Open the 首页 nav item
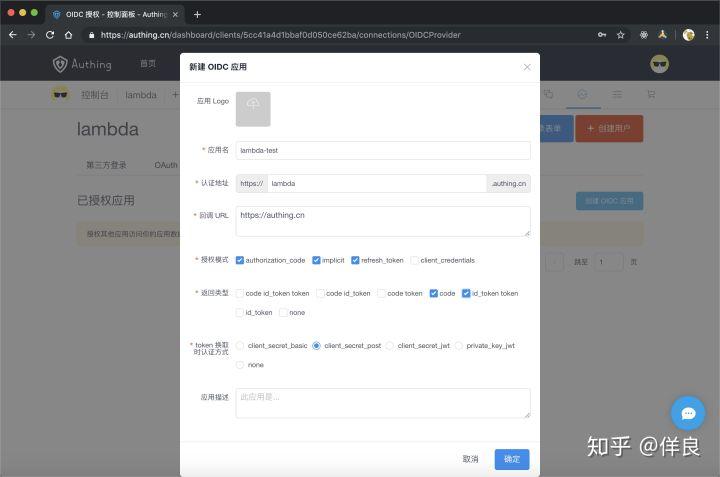The image size is (720, 477). click(x=148, y=64)
